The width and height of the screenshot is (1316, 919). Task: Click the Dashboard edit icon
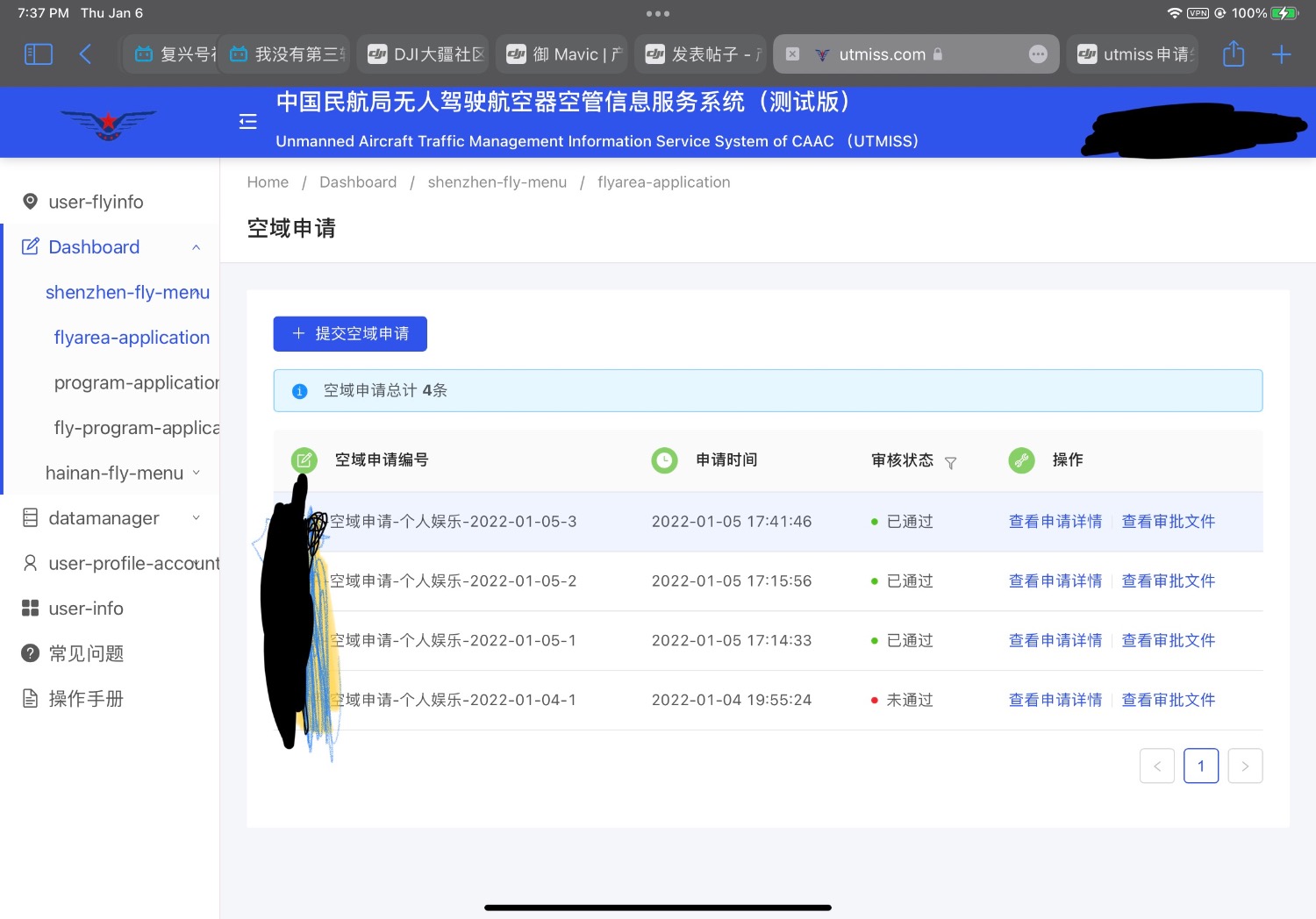coord(30,246)
